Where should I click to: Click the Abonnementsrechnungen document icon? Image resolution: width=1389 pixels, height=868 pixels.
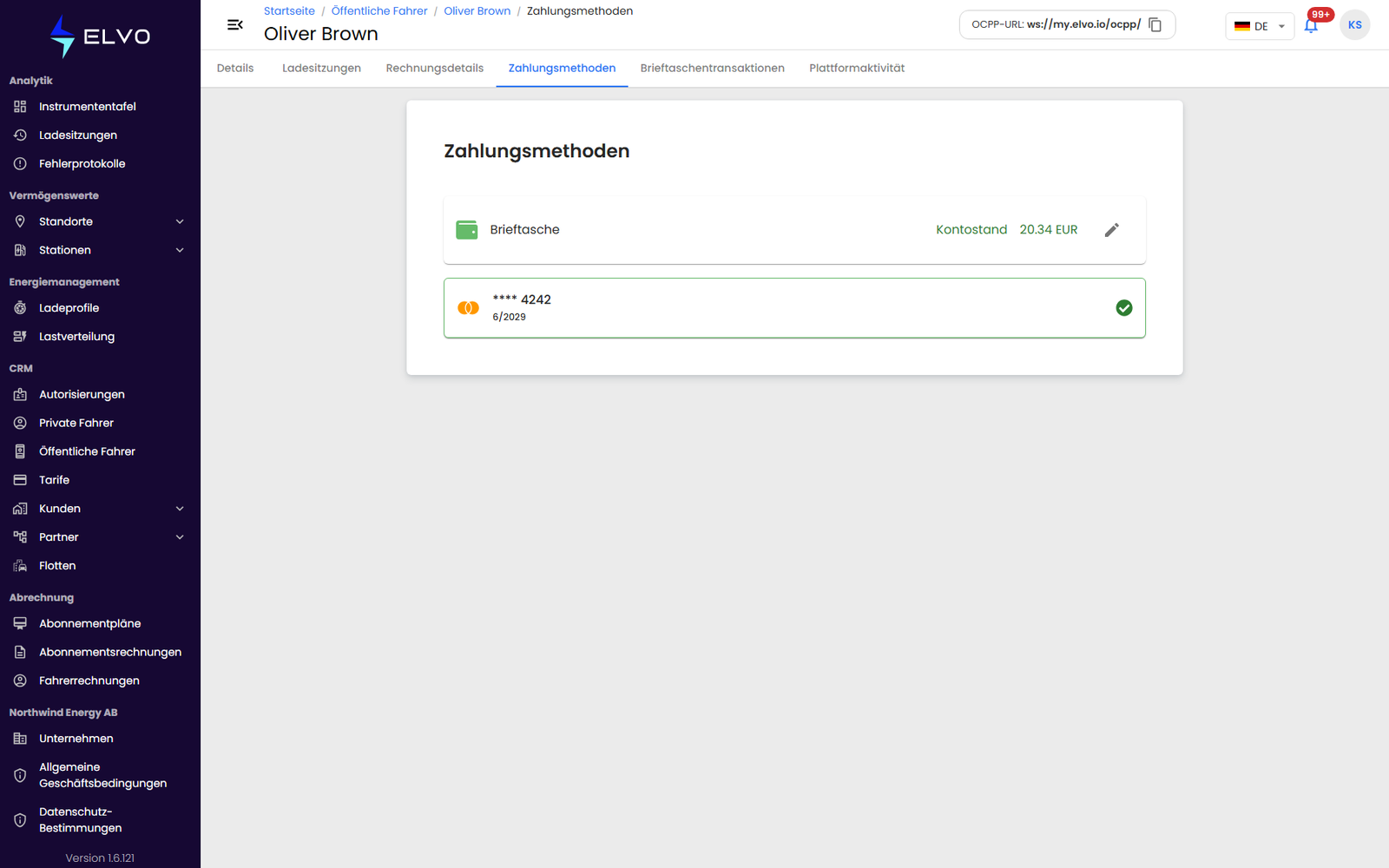pos(20,652)
